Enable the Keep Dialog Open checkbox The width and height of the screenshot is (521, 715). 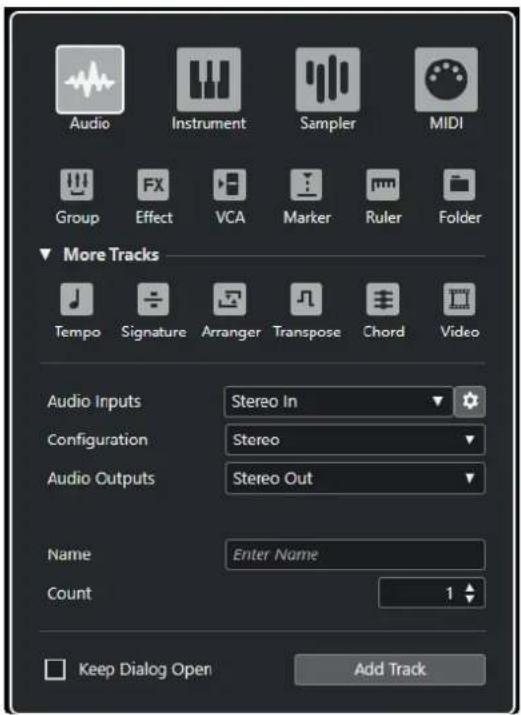click(55, 669)
